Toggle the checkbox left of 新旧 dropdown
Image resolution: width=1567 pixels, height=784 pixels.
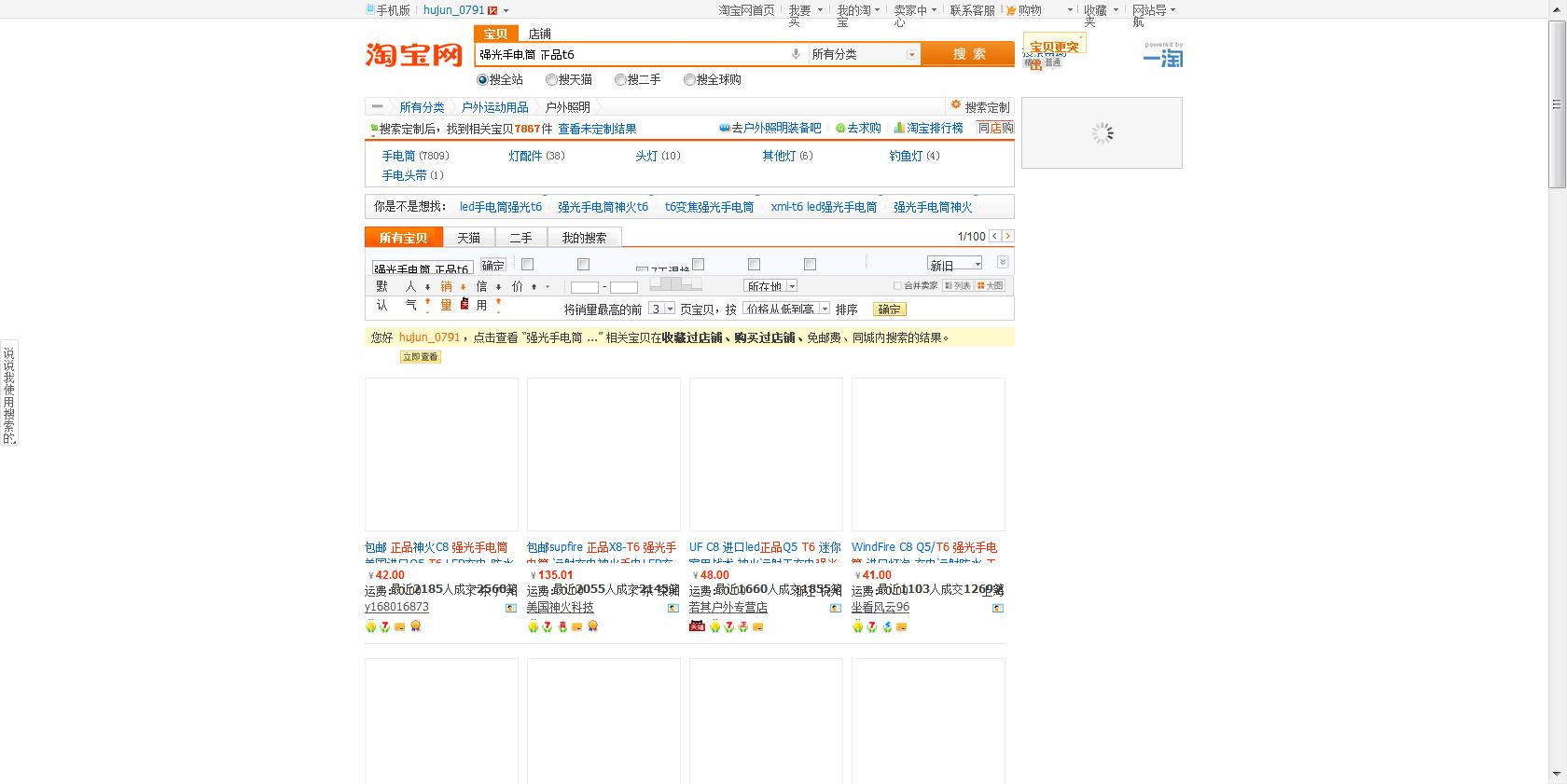810,264
